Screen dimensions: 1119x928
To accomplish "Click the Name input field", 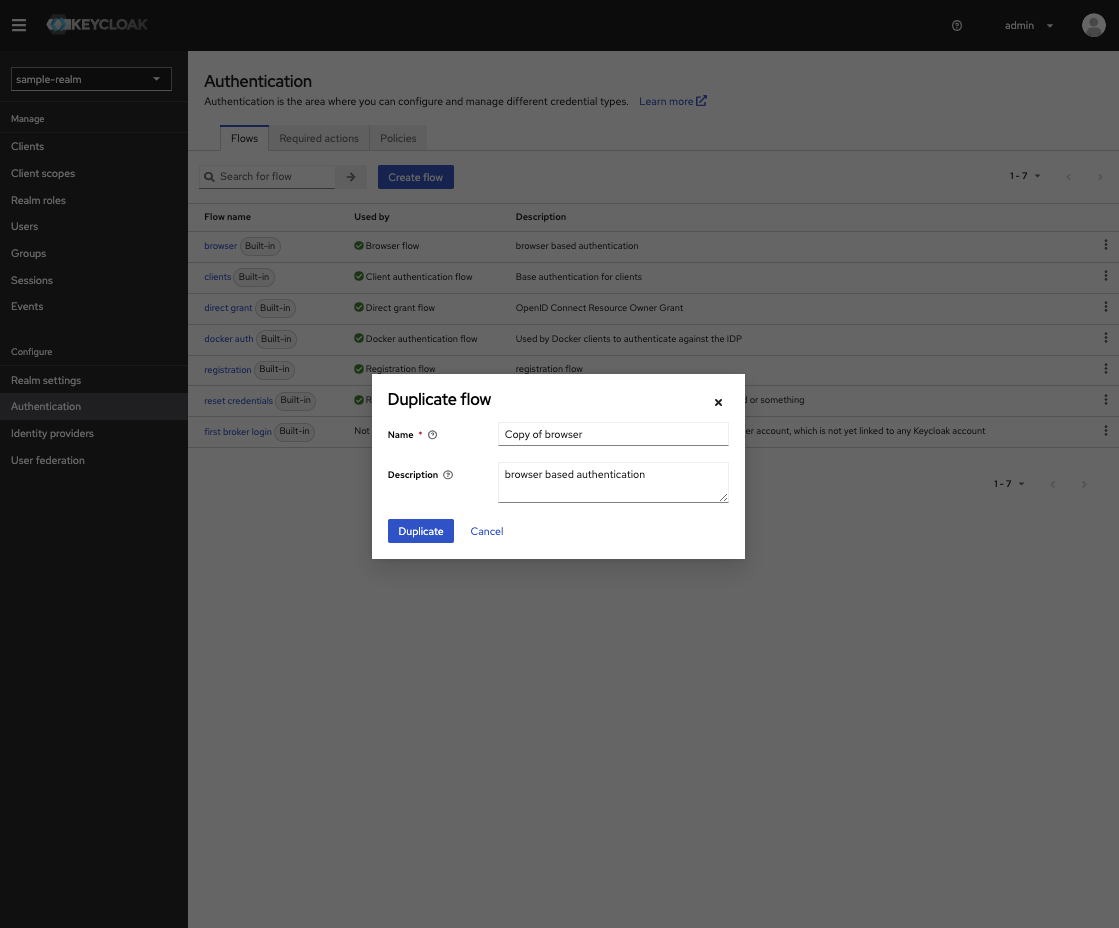I will [613, 434].
